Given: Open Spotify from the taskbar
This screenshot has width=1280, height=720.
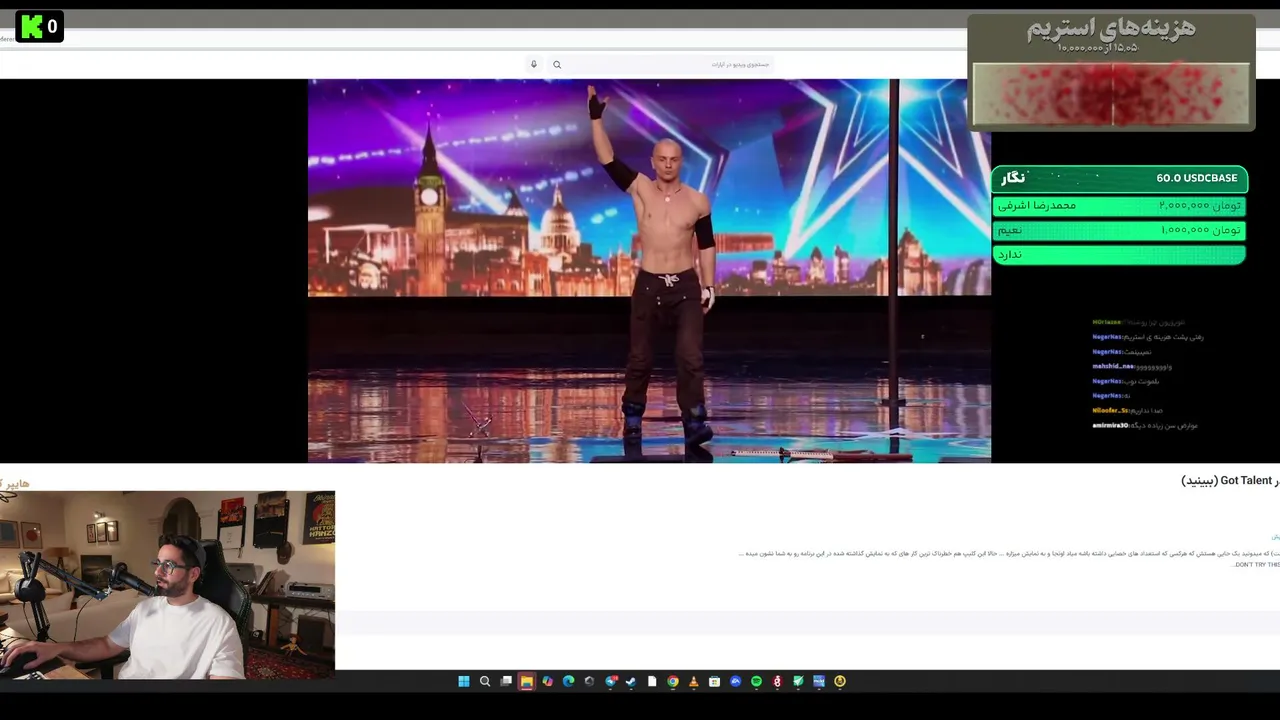Looking at the screenshot, I should tap(756, 682).
